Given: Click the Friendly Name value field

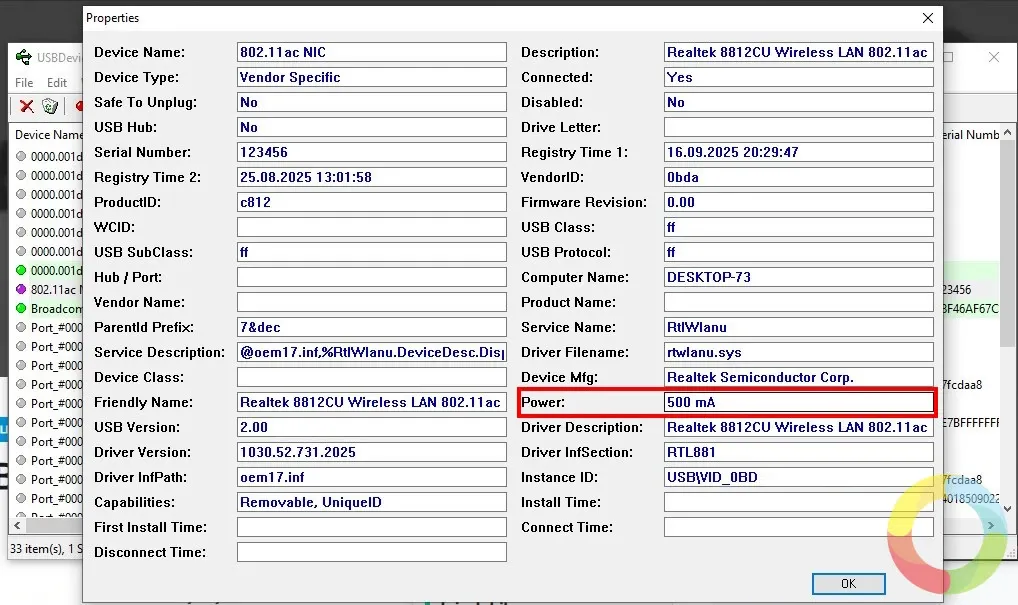Looking at the screenshot, I should [x=371, y=402].
